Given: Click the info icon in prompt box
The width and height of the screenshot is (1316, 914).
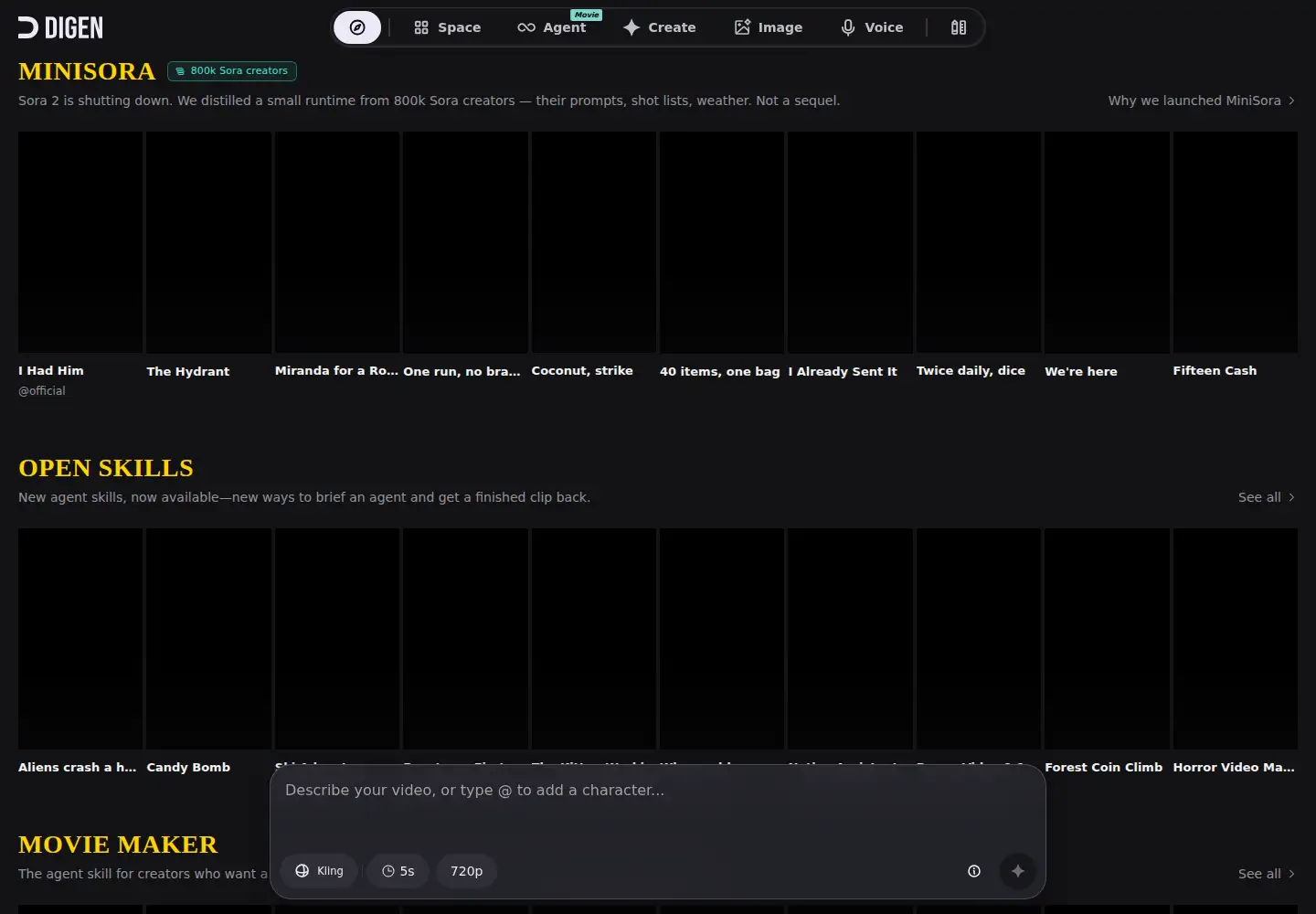Looking at the screenshot, I should point(974,871).
